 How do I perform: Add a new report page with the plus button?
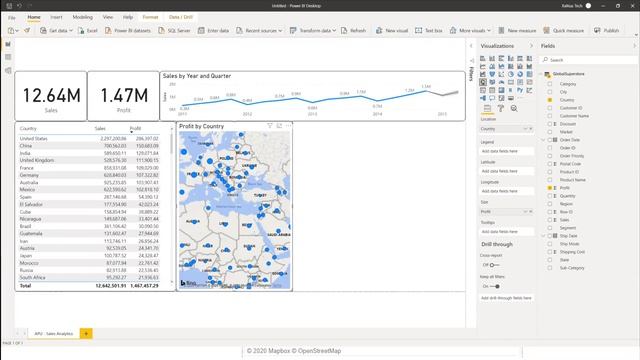tap(86, 333)
